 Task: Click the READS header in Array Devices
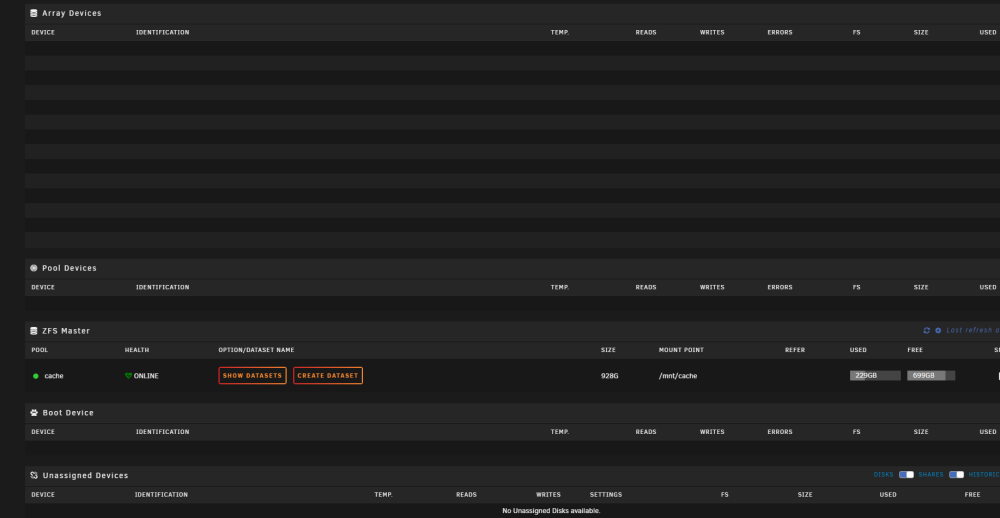(x=646, y=33)
